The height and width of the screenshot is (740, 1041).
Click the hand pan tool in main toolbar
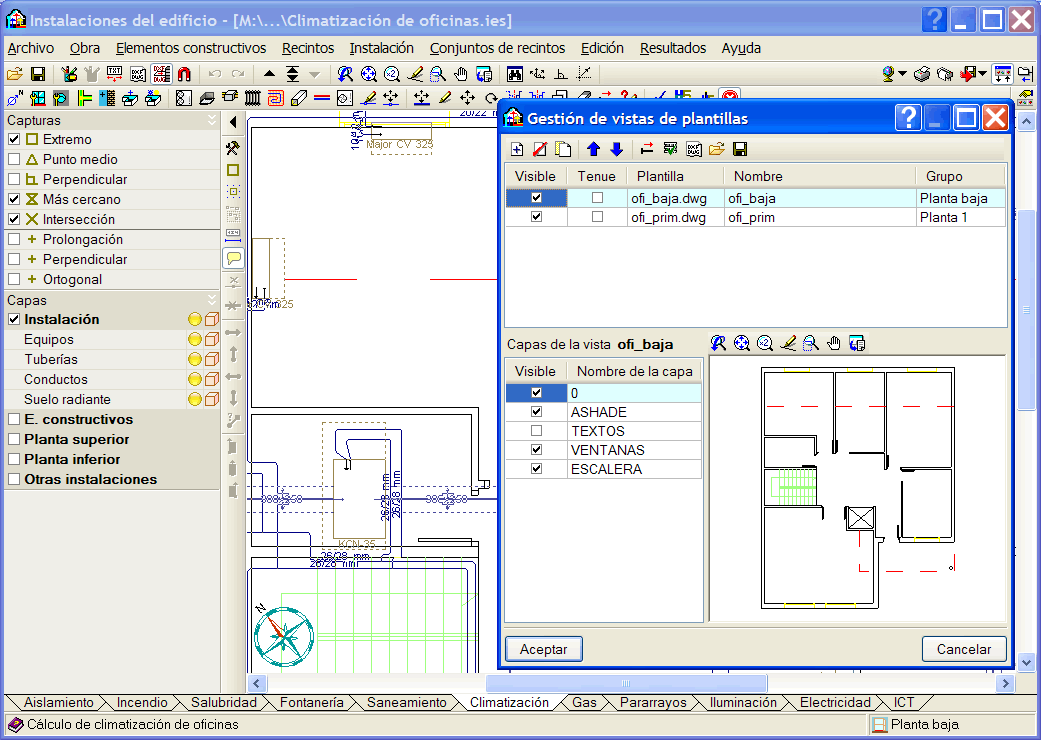461,74
